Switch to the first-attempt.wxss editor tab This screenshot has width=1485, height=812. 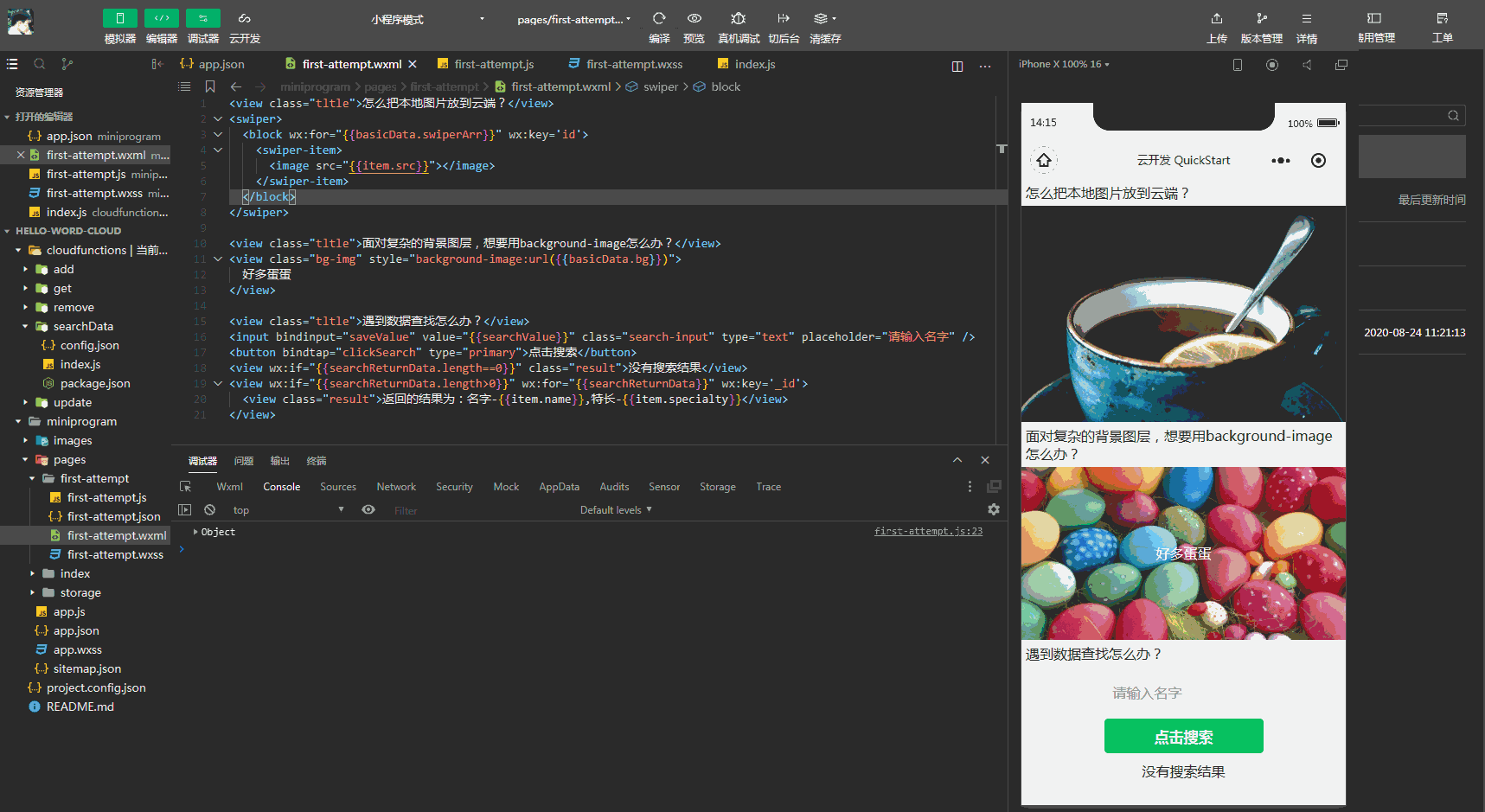pos(625,64)
